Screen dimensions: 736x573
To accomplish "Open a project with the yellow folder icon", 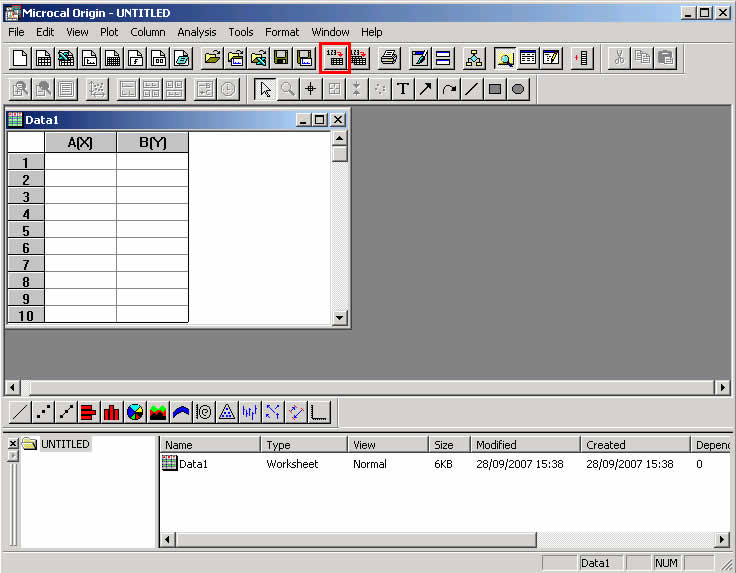I will (x=212, y=58).
